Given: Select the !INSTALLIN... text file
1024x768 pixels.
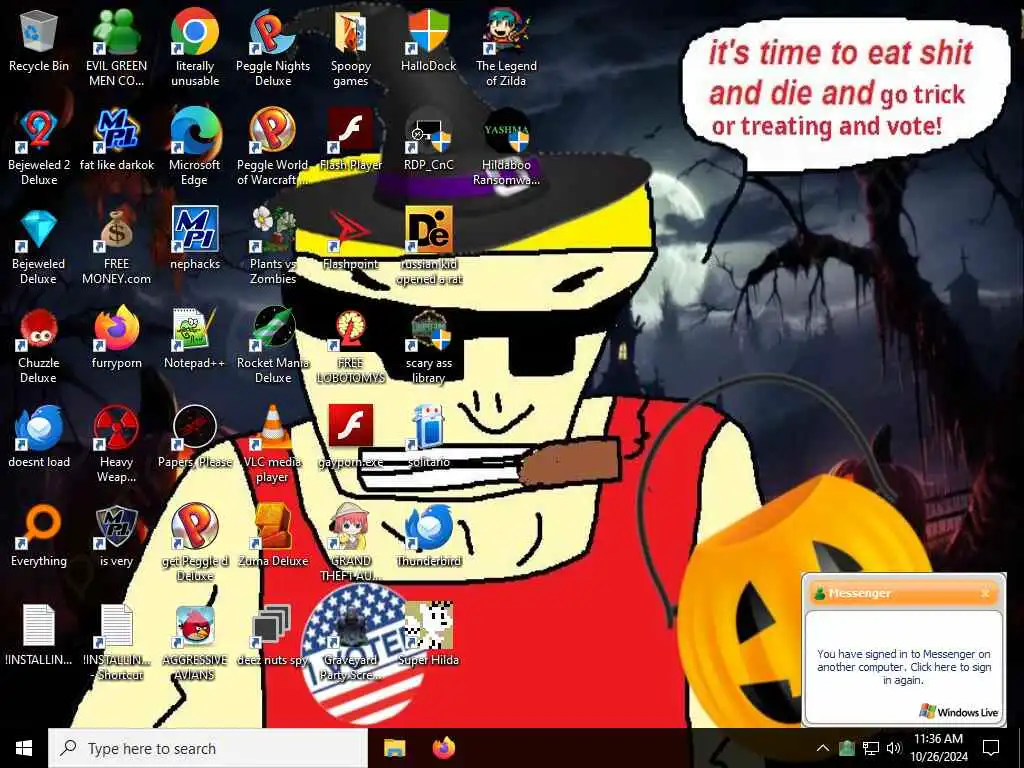Looking at the screenshot, I should coord(39,626).
